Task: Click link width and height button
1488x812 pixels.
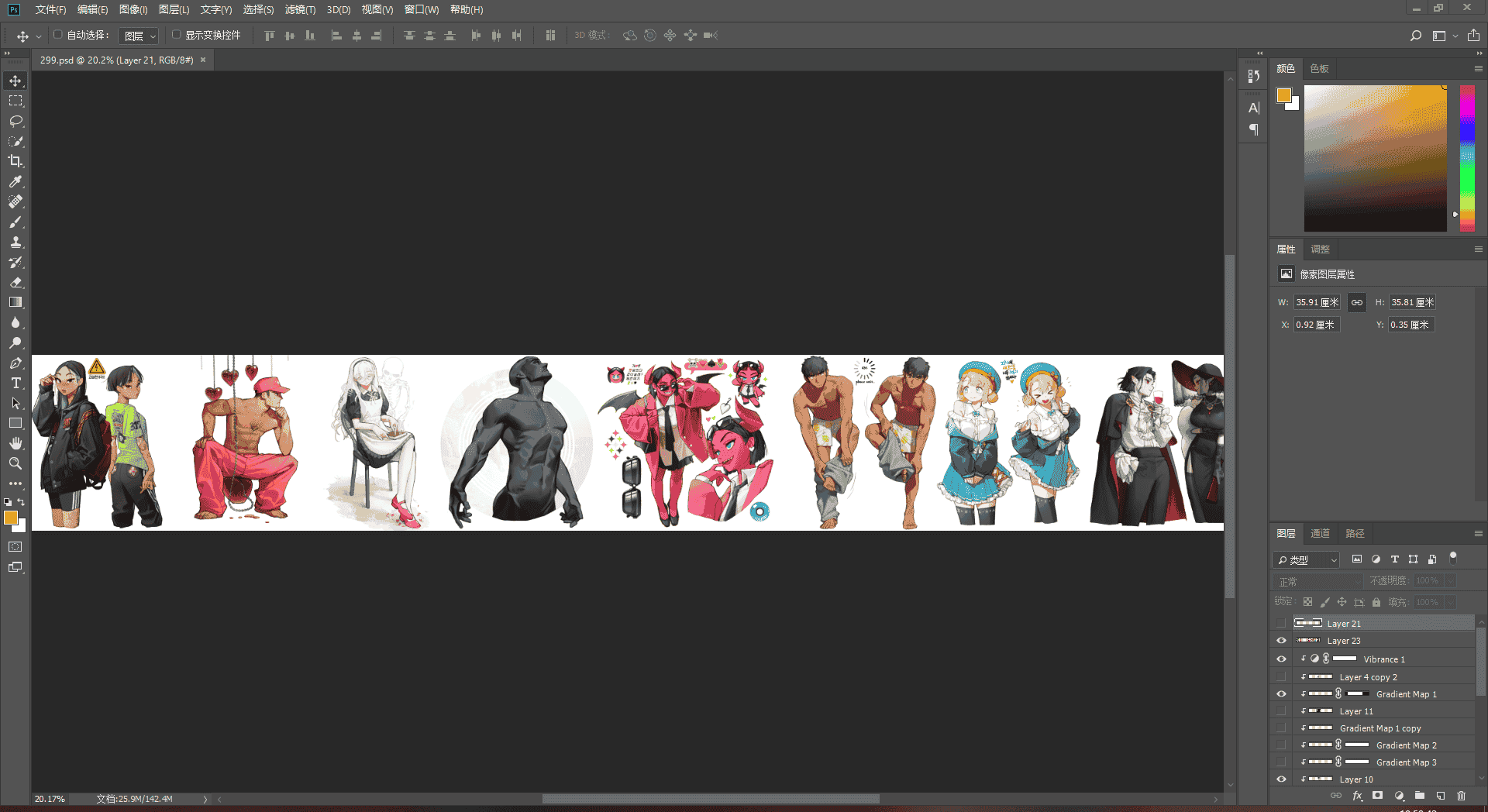Action: click(1356, 302)
